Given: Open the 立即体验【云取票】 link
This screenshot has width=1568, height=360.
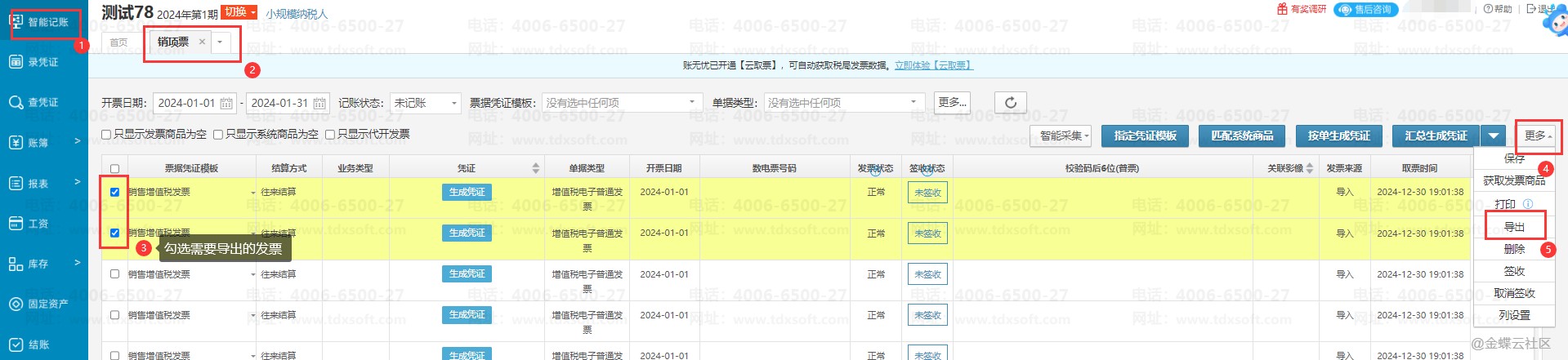Looking at the screenshot, I should [933, 65].
